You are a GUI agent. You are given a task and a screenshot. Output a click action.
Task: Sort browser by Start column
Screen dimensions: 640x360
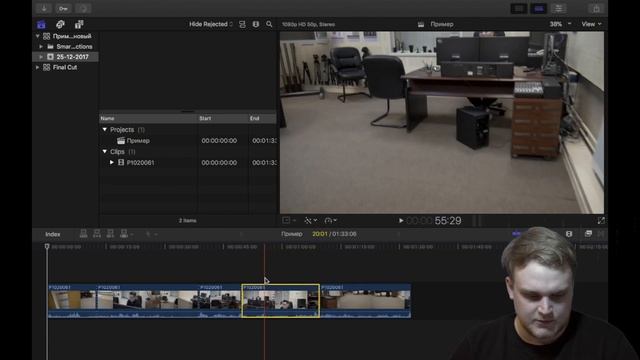223,118
